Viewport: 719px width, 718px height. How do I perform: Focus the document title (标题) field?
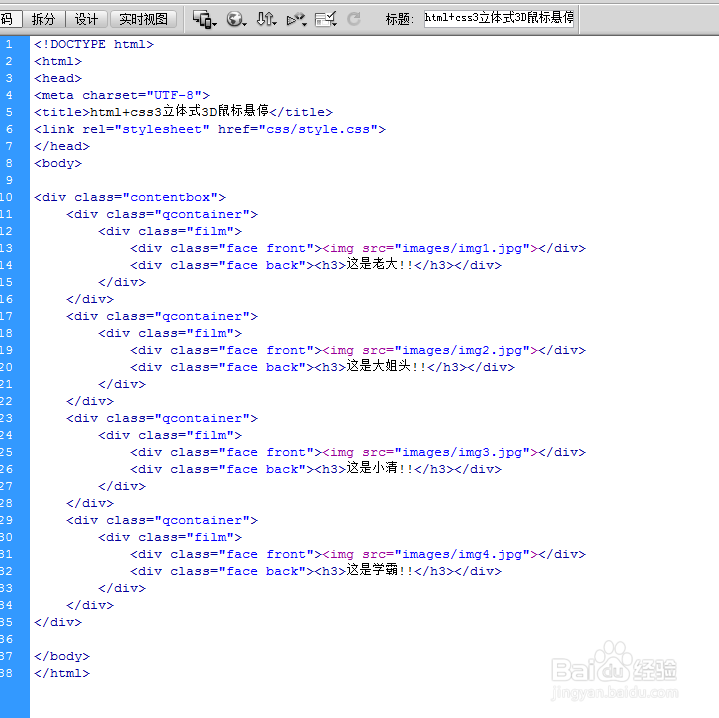coord(499,18)
